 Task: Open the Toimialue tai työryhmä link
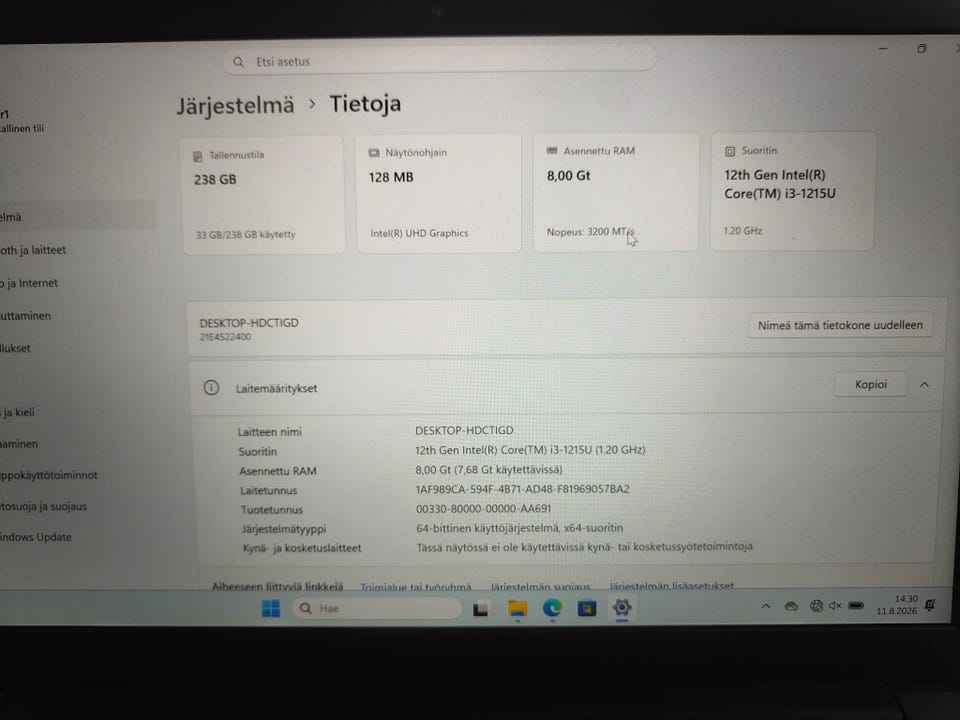pos(416,587)
